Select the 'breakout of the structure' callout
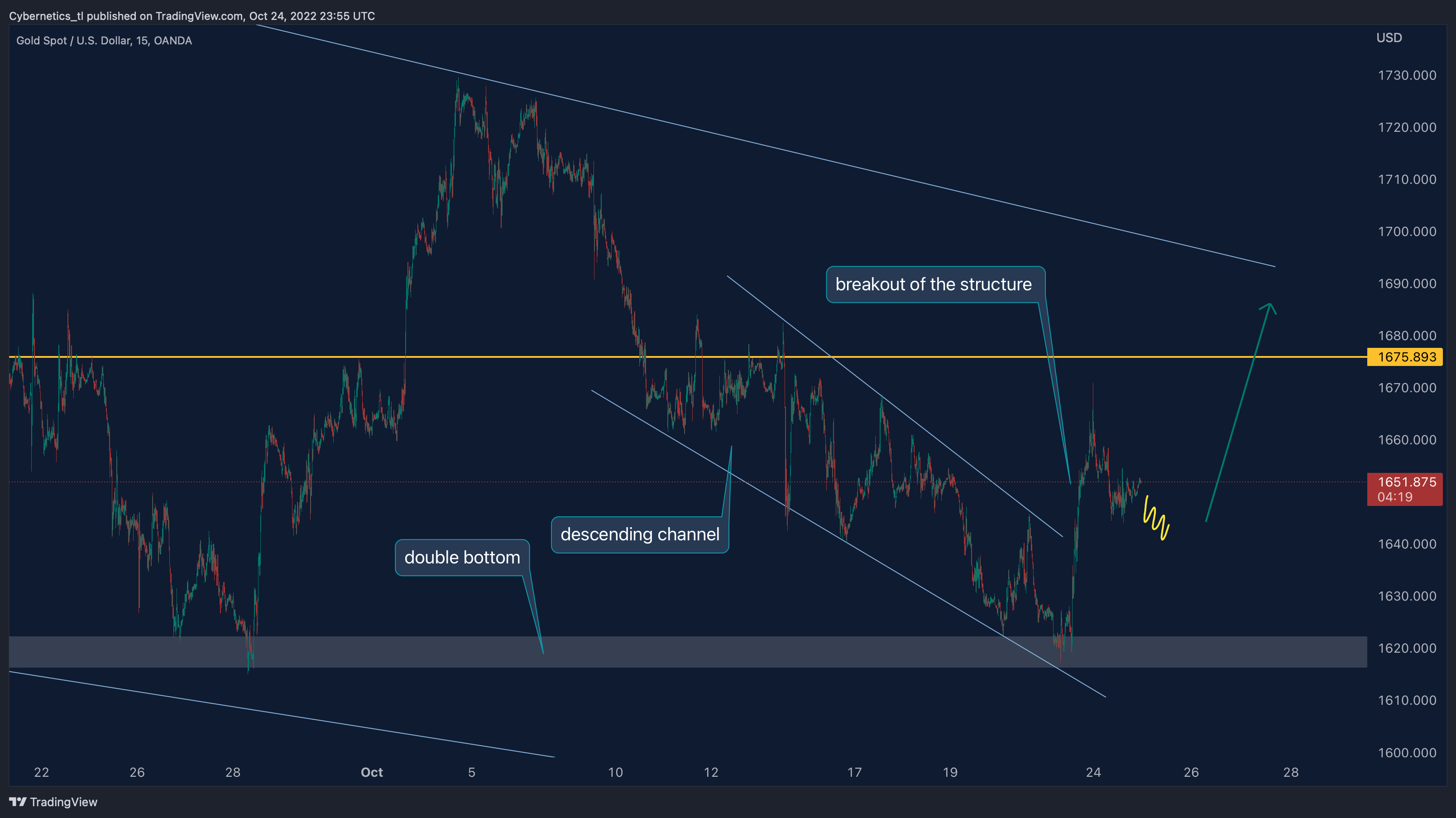 point(935,284)
